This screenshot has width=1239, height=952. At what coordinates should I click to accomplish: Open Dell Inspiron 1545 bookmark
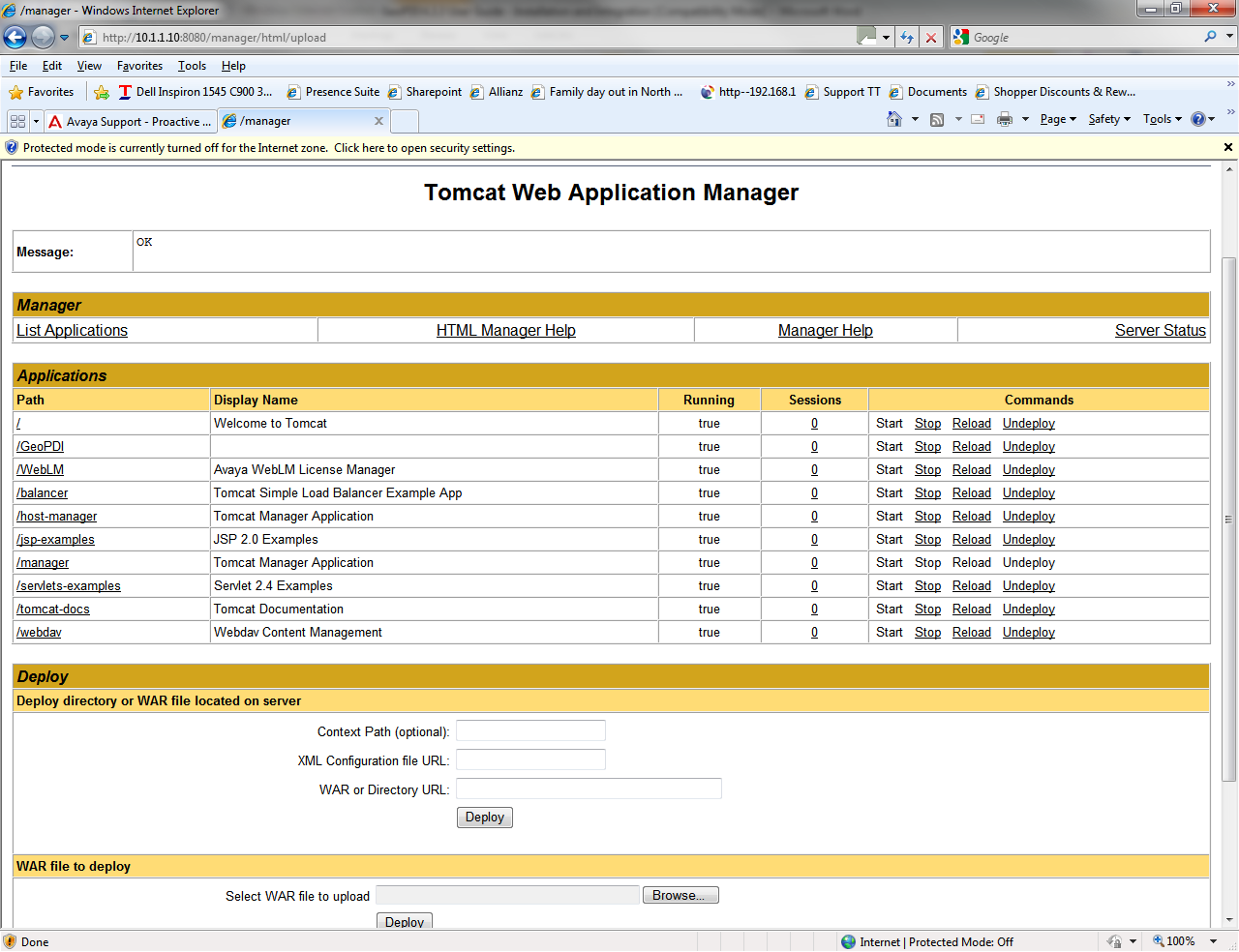196,92
